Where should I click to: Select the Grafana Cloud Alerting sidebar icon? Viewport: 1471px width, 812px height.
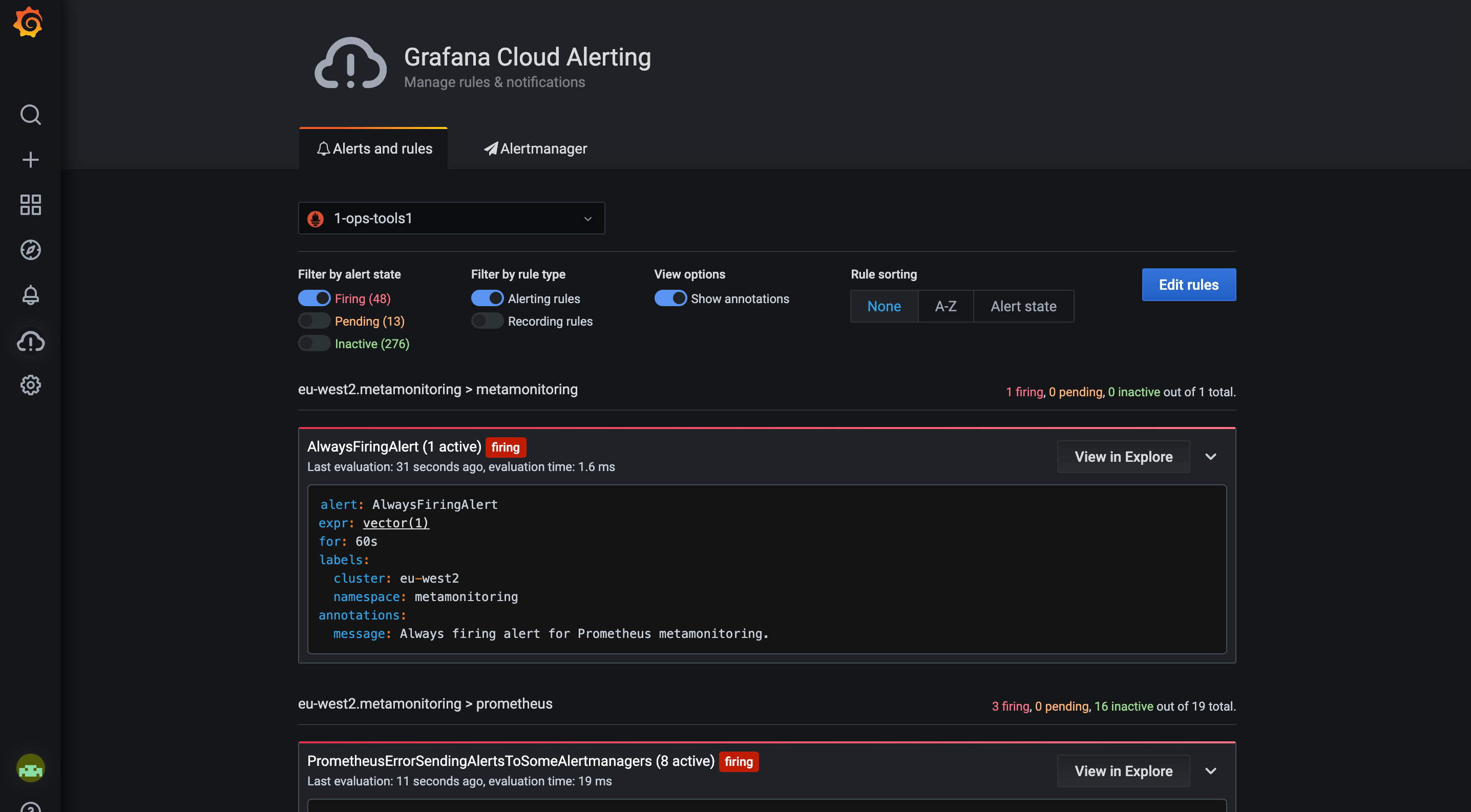pyautogui.click(x=30, y=341)
